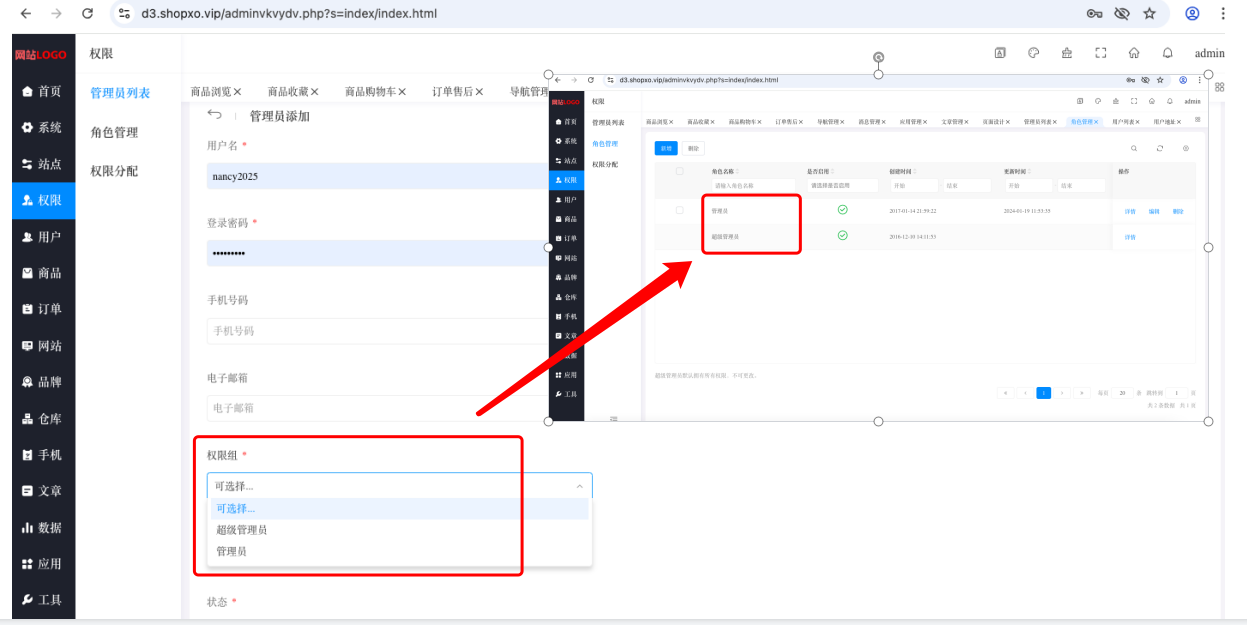Screen dimensions: 1247x625
Task: Switch to the 商品购物车 tab
Action: point(370,92)
